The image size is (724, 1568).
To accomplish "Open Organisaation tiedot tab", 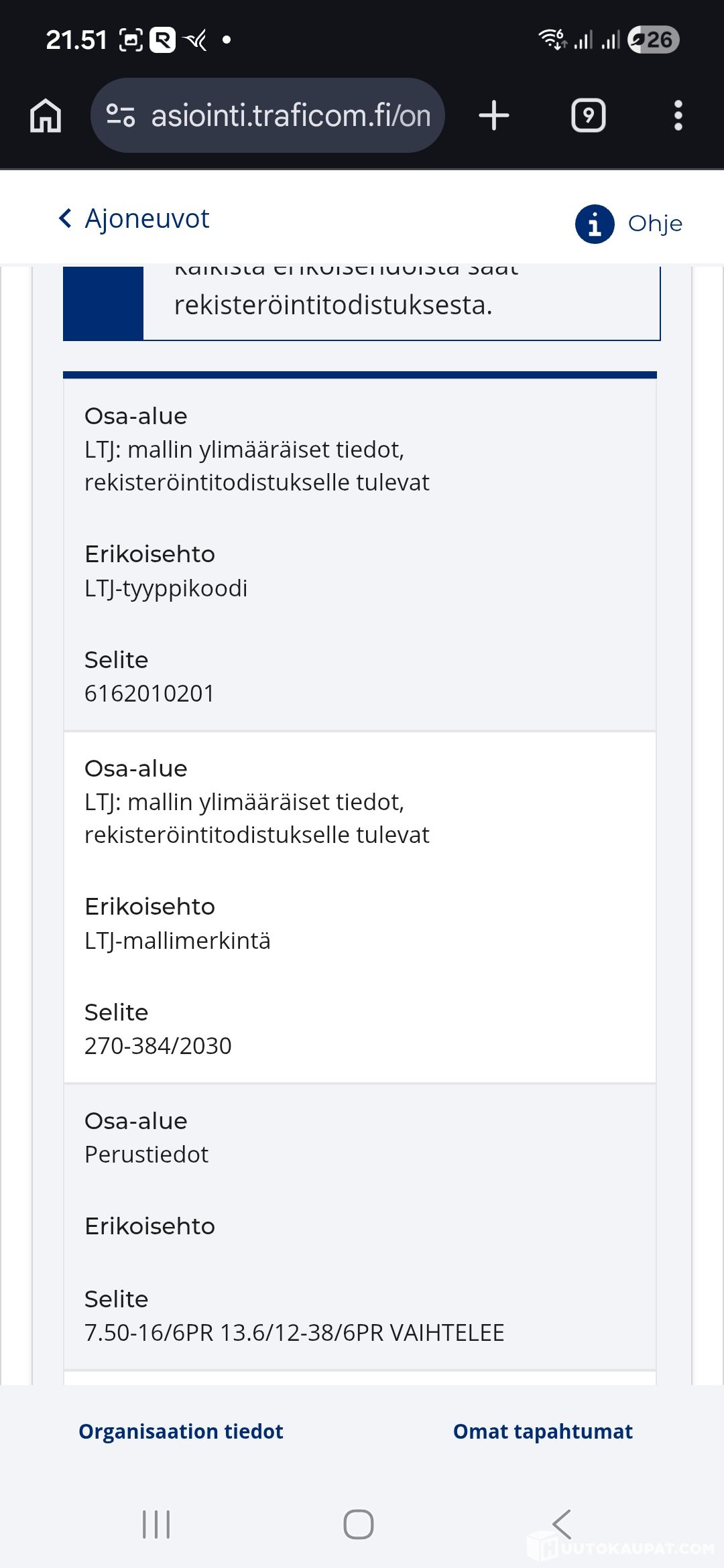I will pyautogui.click(x=181, y=1431).
